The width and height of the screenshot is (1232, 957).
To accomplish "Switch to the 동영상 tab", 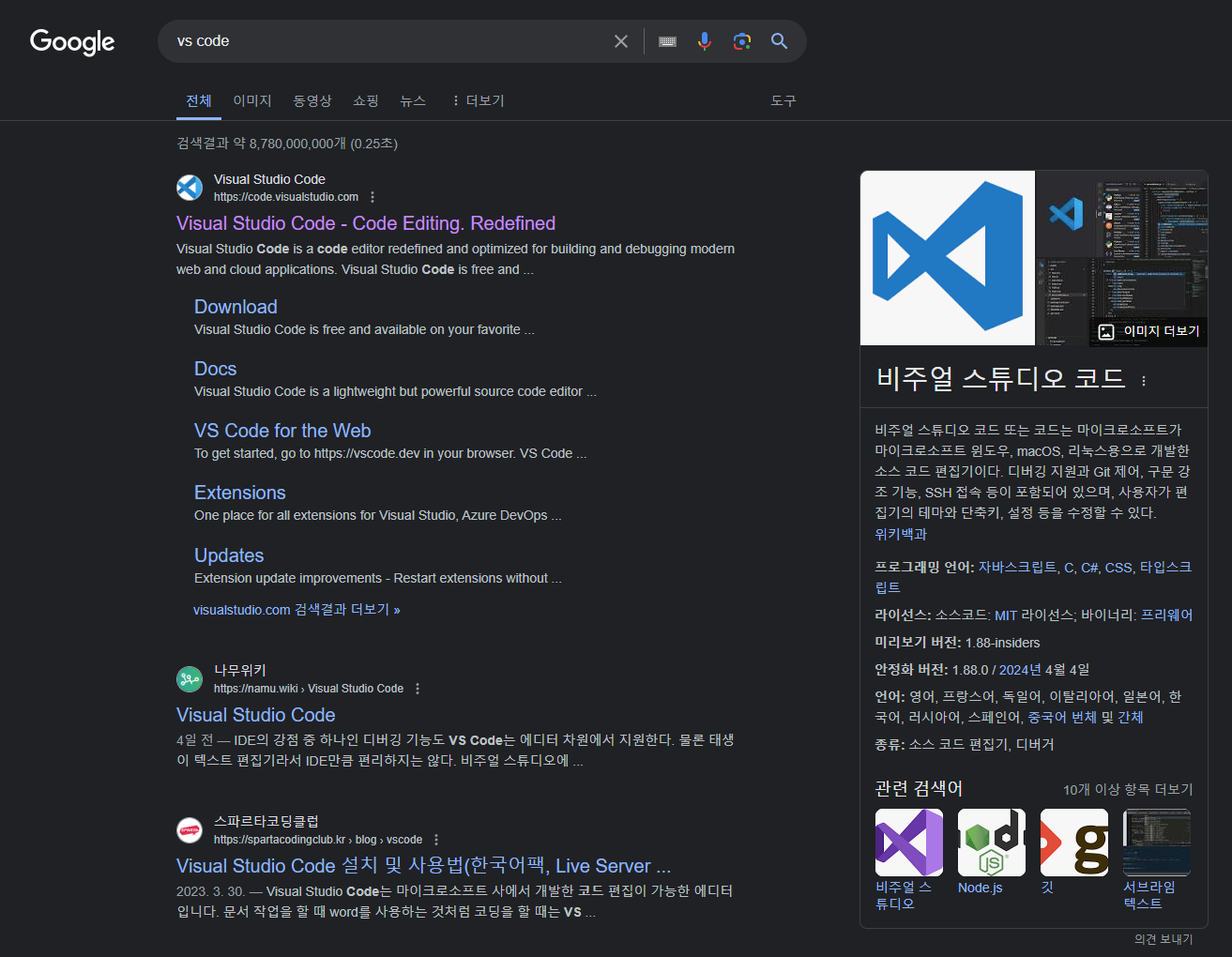I will point(312,100).
